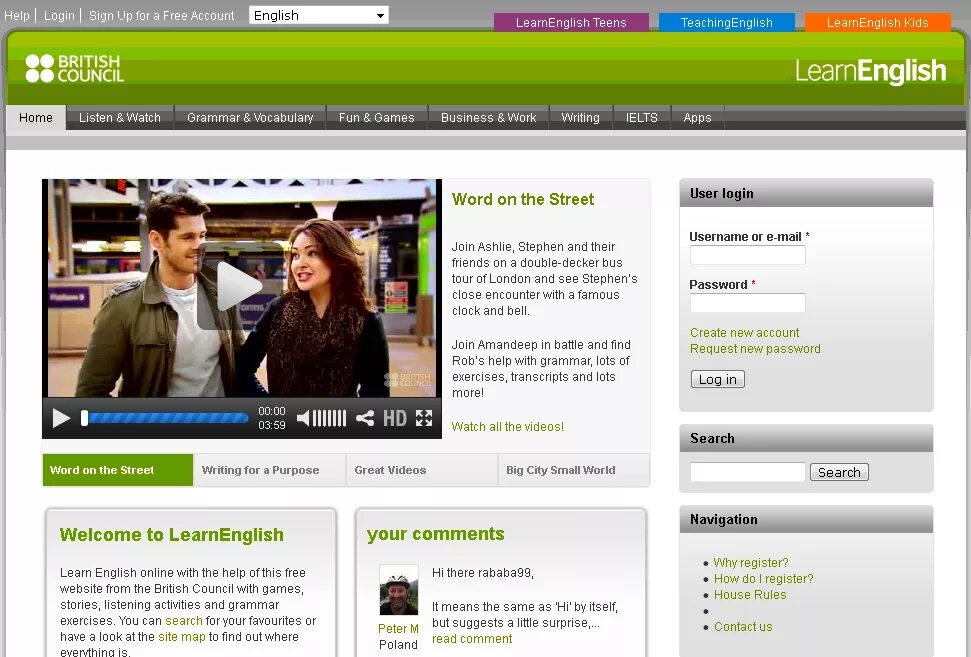971x657 pixels.
Task: Click the Word on the Street heading
Action: tap(523, 199)
